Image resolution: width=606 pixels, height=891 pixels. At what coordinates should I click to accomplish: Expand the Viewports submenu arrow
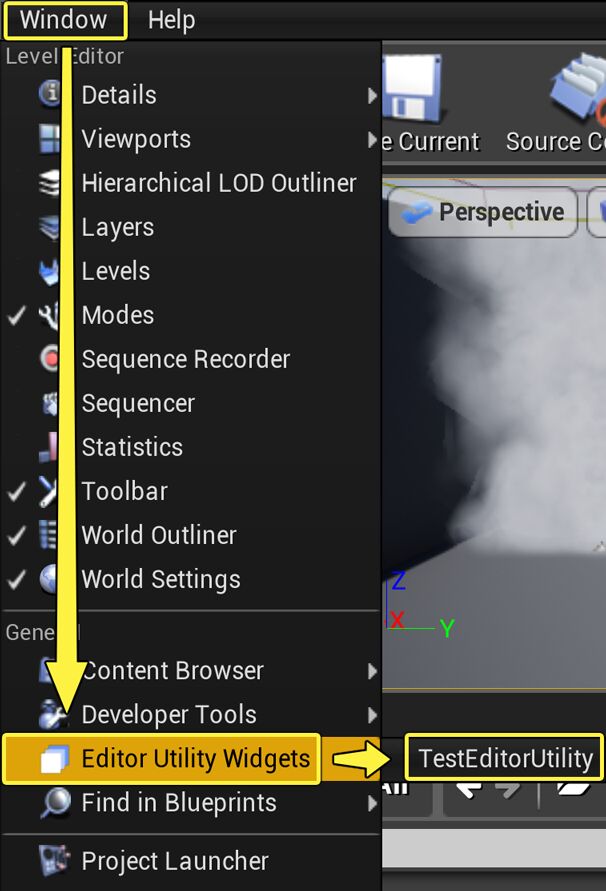(372, 139)
